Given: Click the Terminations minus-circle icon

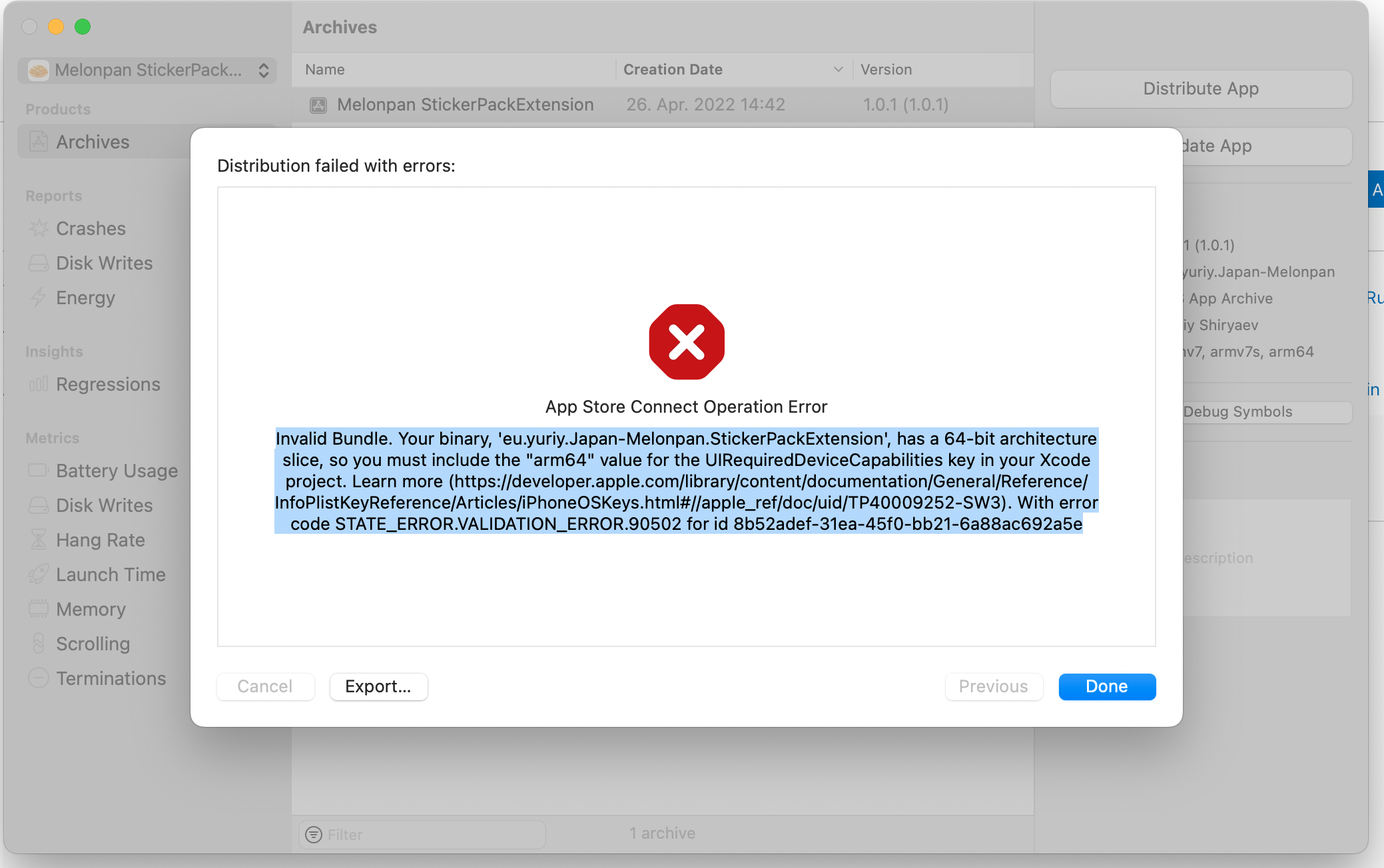Looking at the screenshot, I should [39, 678].
